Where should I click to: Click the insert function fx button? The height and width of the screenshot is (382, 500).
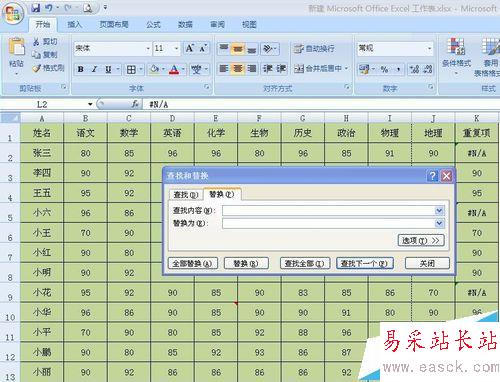[135, 104]
